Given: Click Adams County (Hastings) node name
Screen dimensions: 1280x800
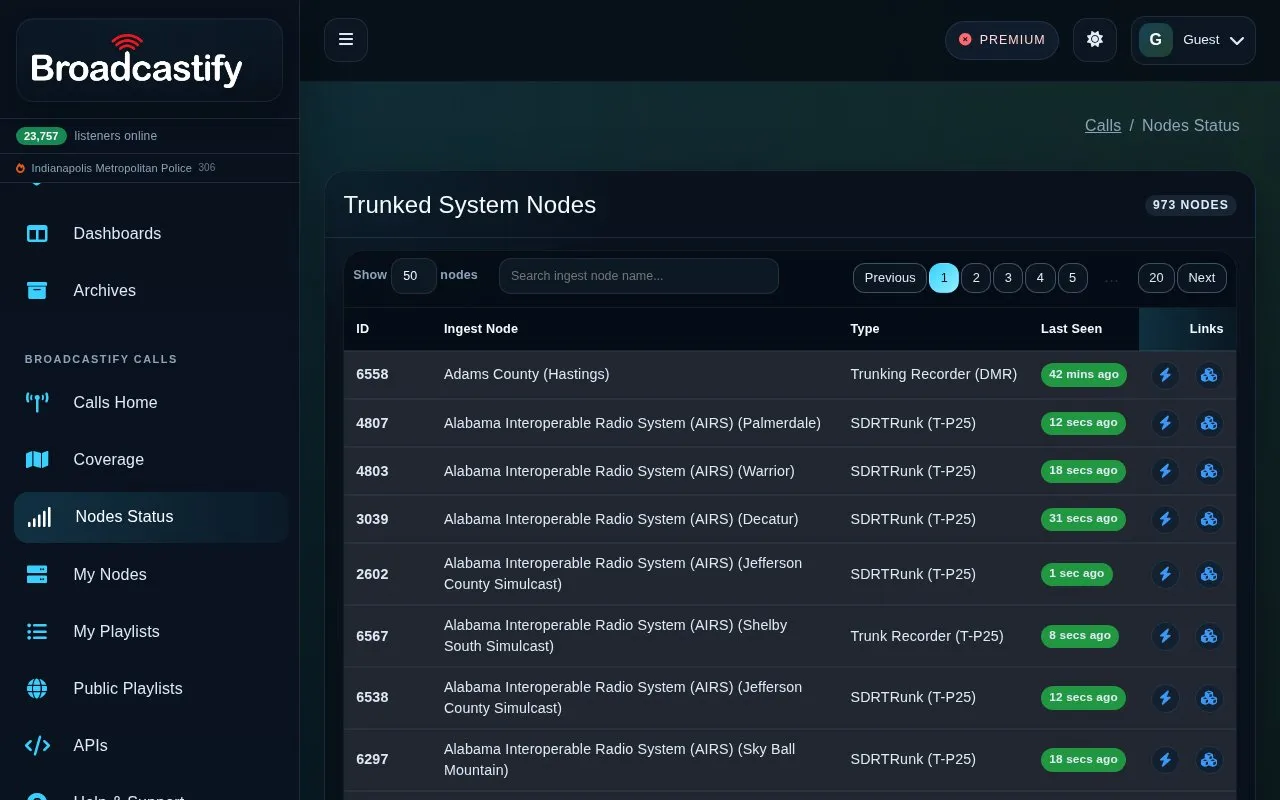Looking at the screenshot, I should tap(526, 374).
